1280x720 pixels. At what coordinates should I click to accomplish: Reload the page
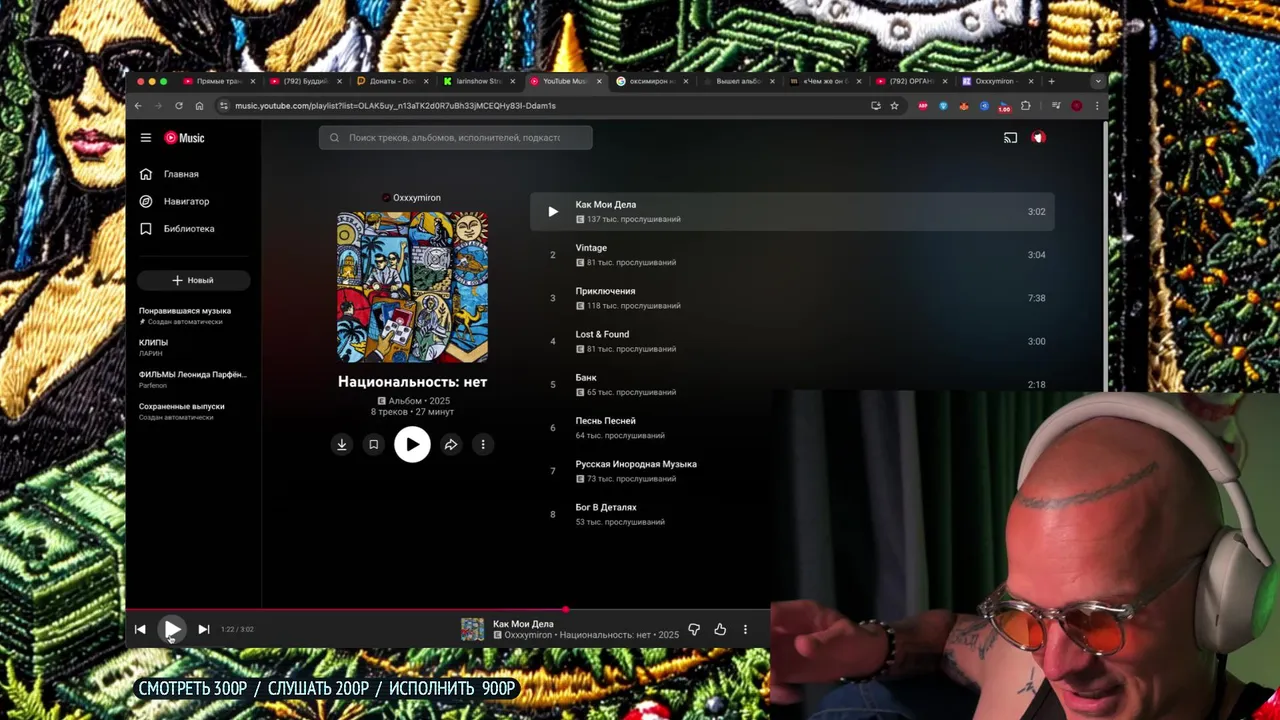point(179,106)
